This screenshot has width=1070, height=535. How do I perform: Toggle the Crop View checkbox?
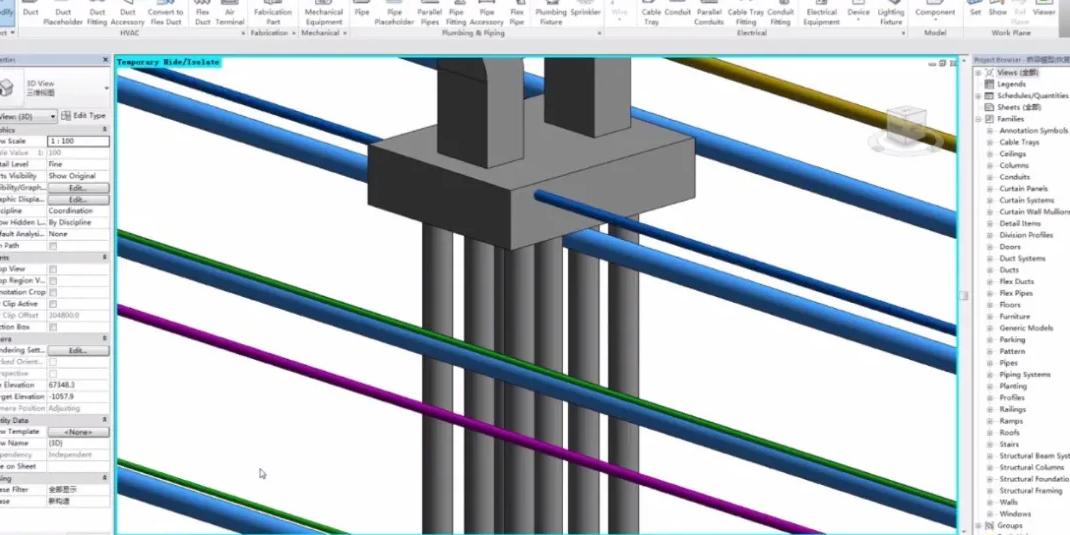coord(53,270)
